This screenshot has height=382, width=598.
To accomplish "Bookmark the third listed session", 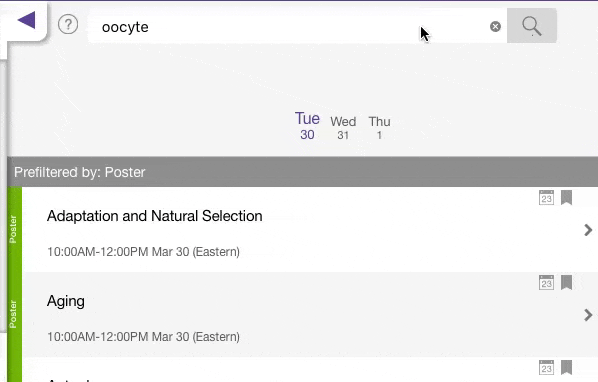I will tap(566, 367).
